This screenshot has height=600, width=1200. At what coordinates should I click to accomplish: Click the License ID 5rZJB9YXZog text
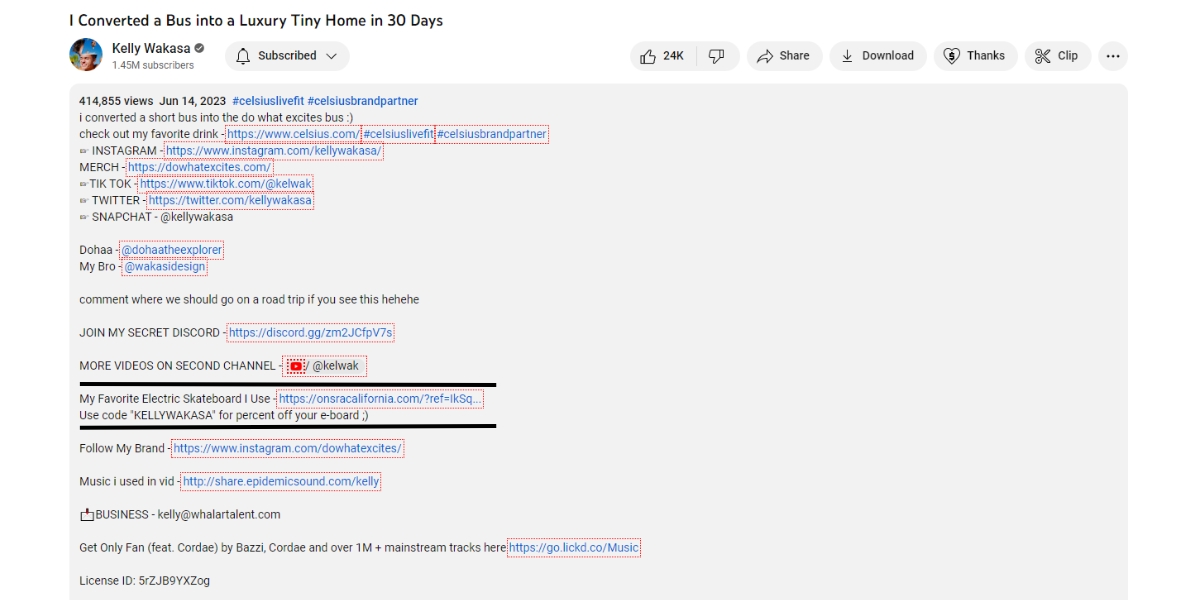pos(144,581)
